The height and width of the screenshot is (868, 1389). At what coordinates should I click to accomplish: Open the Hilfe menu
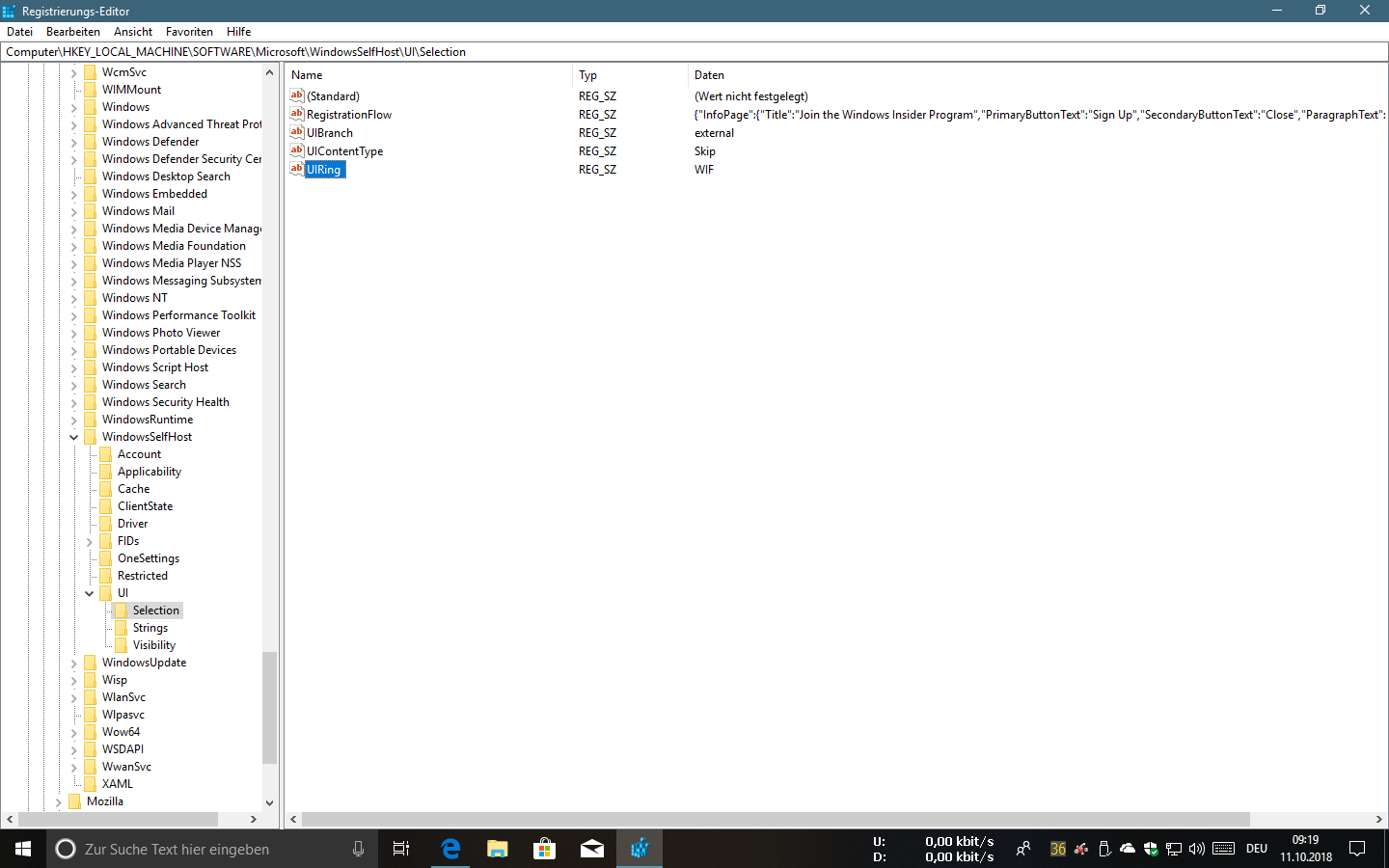tap(238, 31)
